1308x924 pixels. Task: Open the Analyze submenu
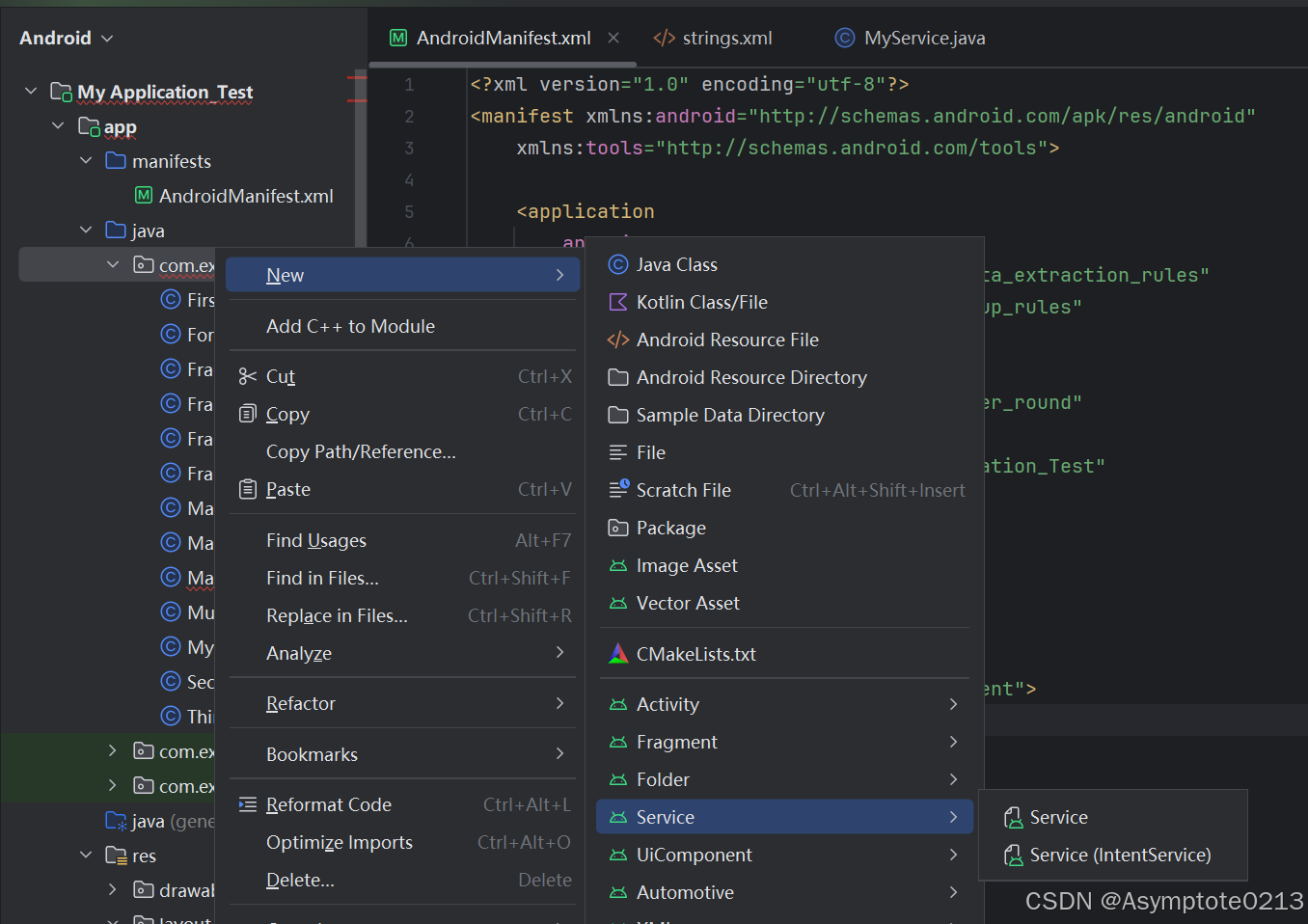(x=402, y=653)
